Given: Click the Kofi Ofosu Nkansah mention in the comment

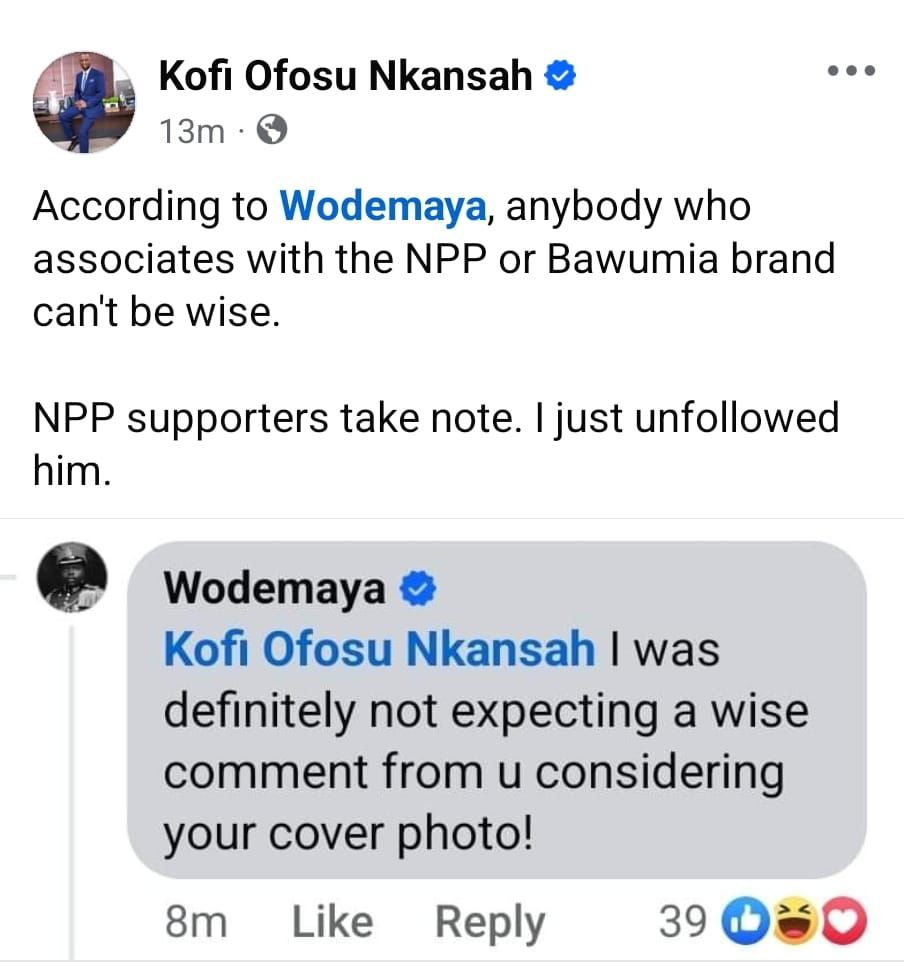Looking at the screenshot, I should (x=380, y=650).
